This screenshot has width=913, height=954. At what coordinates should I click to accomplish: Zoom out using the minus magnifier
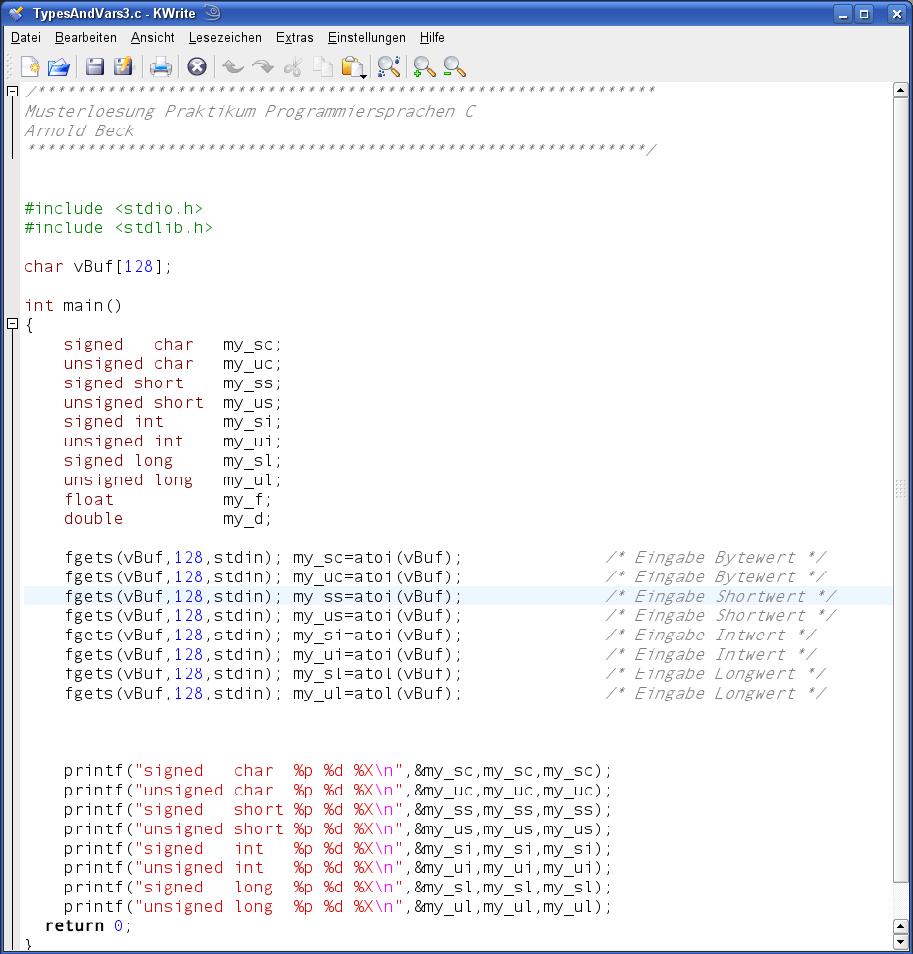pos(454,67)
